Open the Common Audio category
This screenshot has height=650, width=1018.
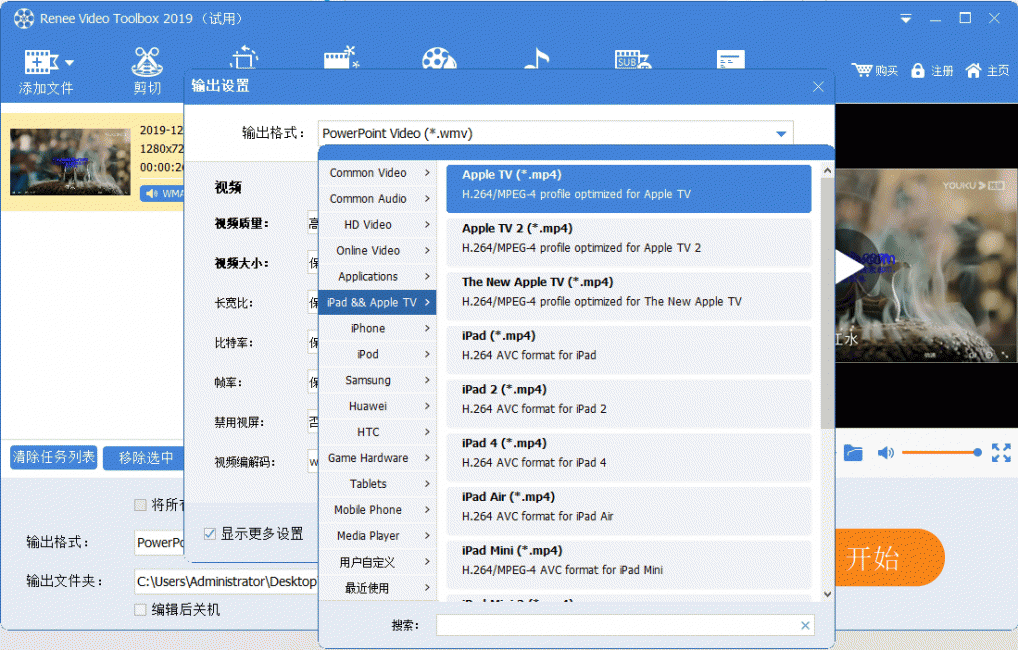[x=377, y=199]
